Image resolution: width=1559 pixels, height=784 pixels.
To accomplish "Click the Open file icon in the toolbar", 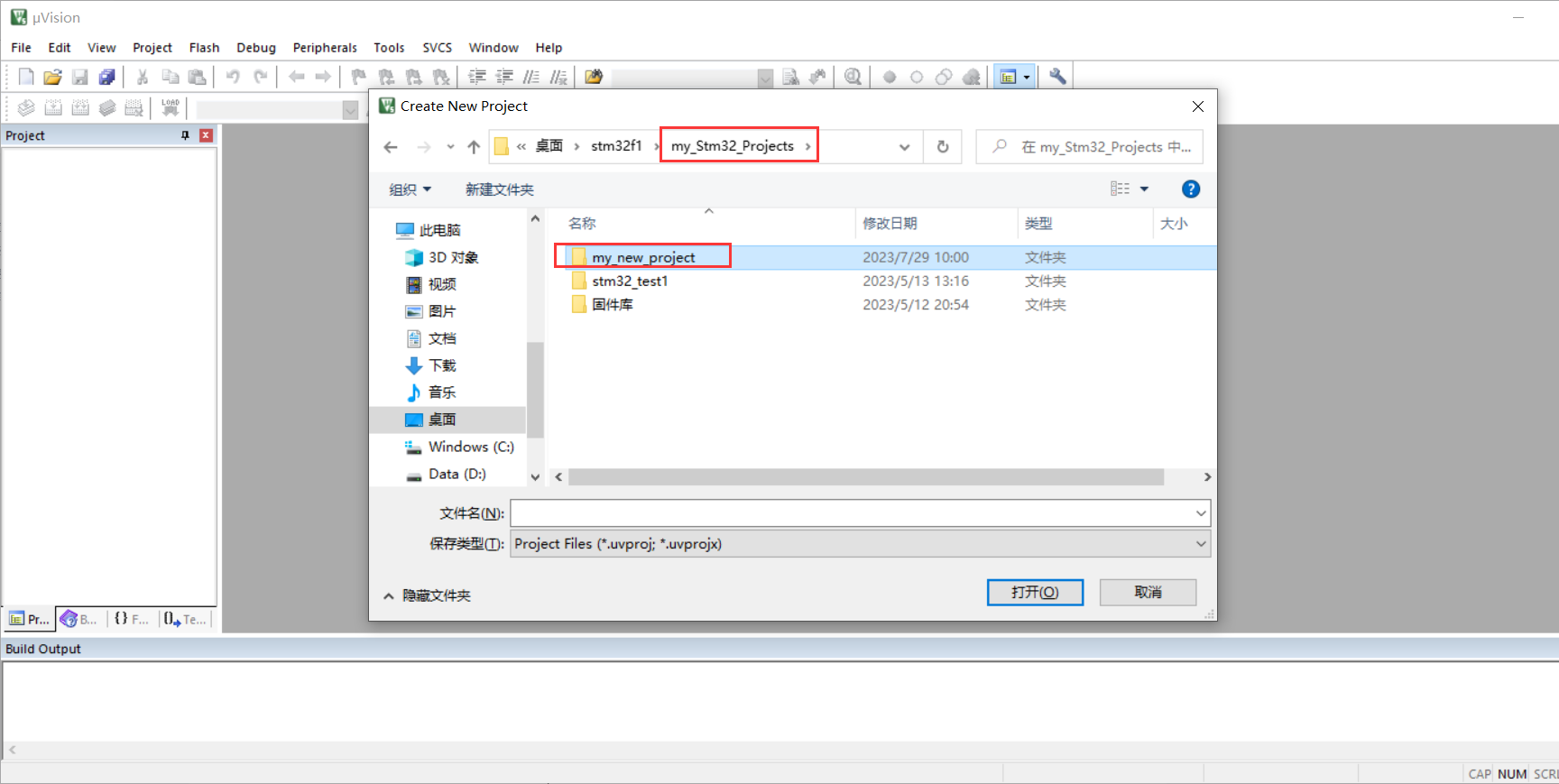I will point(52,77).
